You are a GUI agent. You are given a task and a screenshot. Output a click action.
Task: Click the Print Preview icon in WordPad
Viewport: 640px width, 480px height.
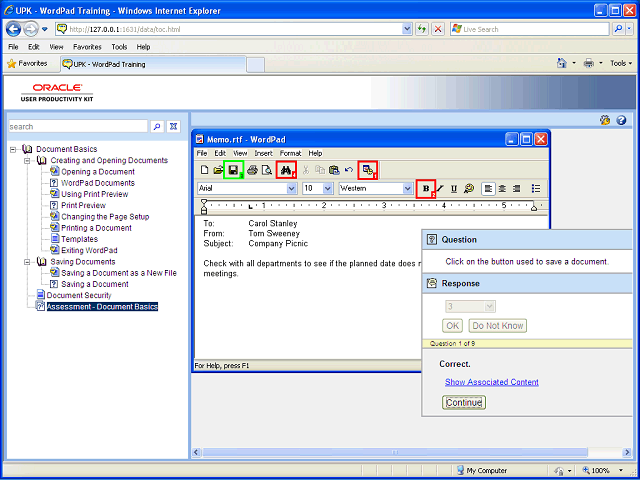point(267,170)
